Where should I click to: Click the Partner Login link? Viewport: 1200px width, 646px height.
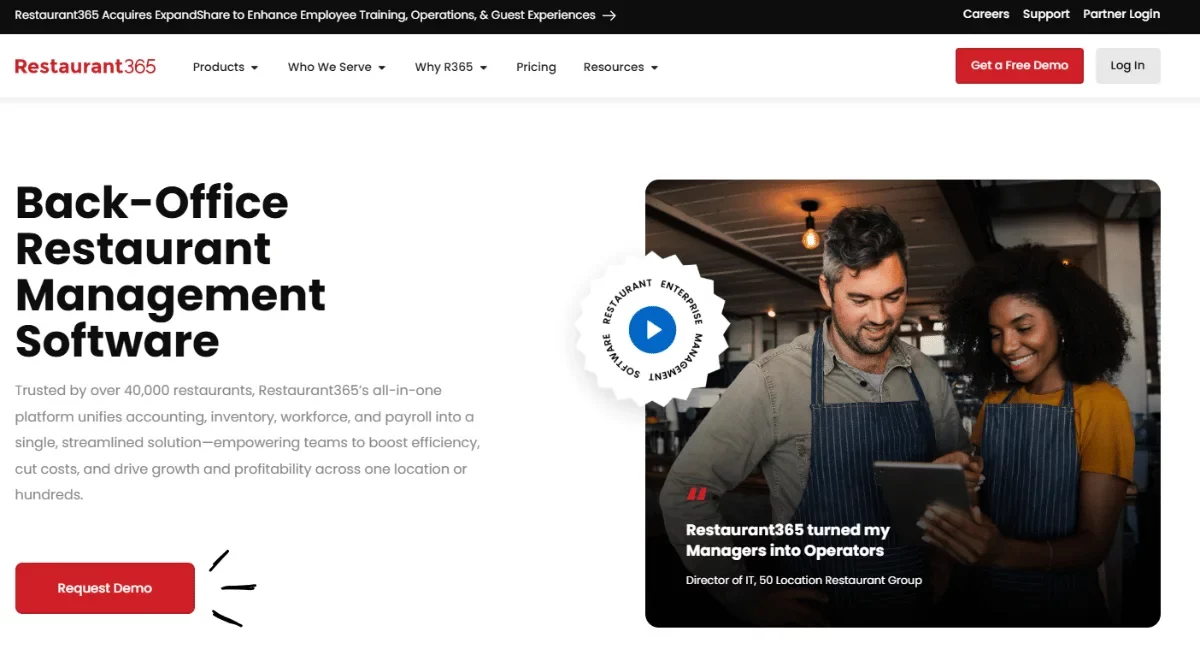click(1121, 14)
